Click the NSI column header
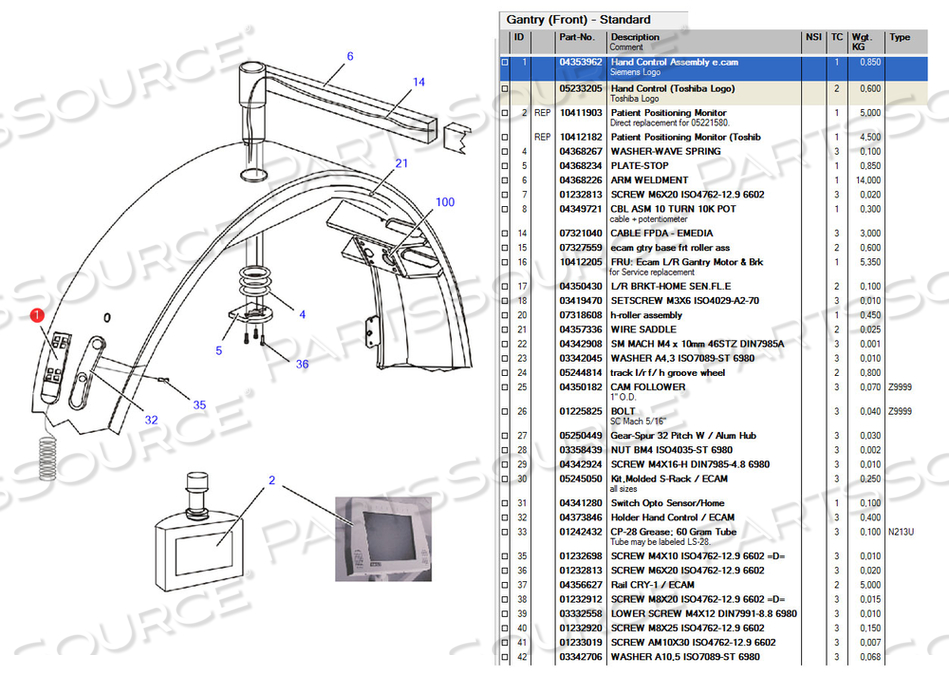This screenshot has height=676, width=949. (x=814, y=37)
